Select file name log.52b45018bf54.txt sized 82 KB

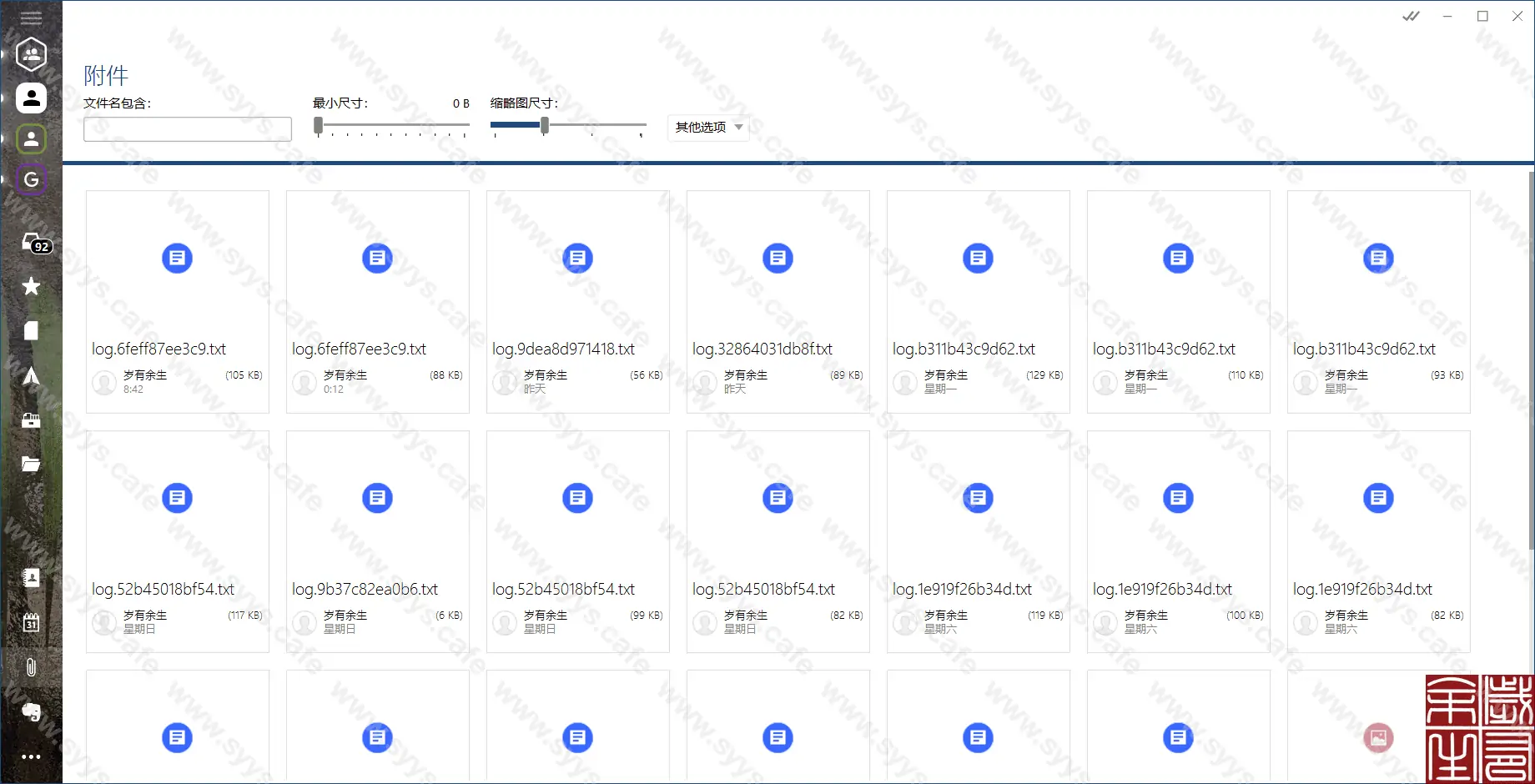point(763,589)
